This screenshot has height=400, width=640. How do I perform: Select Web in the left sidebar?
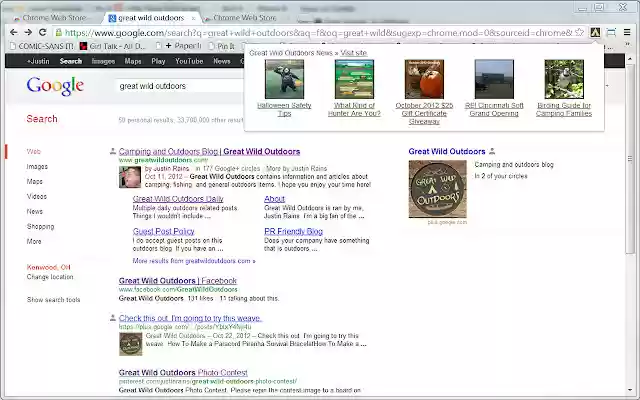click(x=33, y=151)
